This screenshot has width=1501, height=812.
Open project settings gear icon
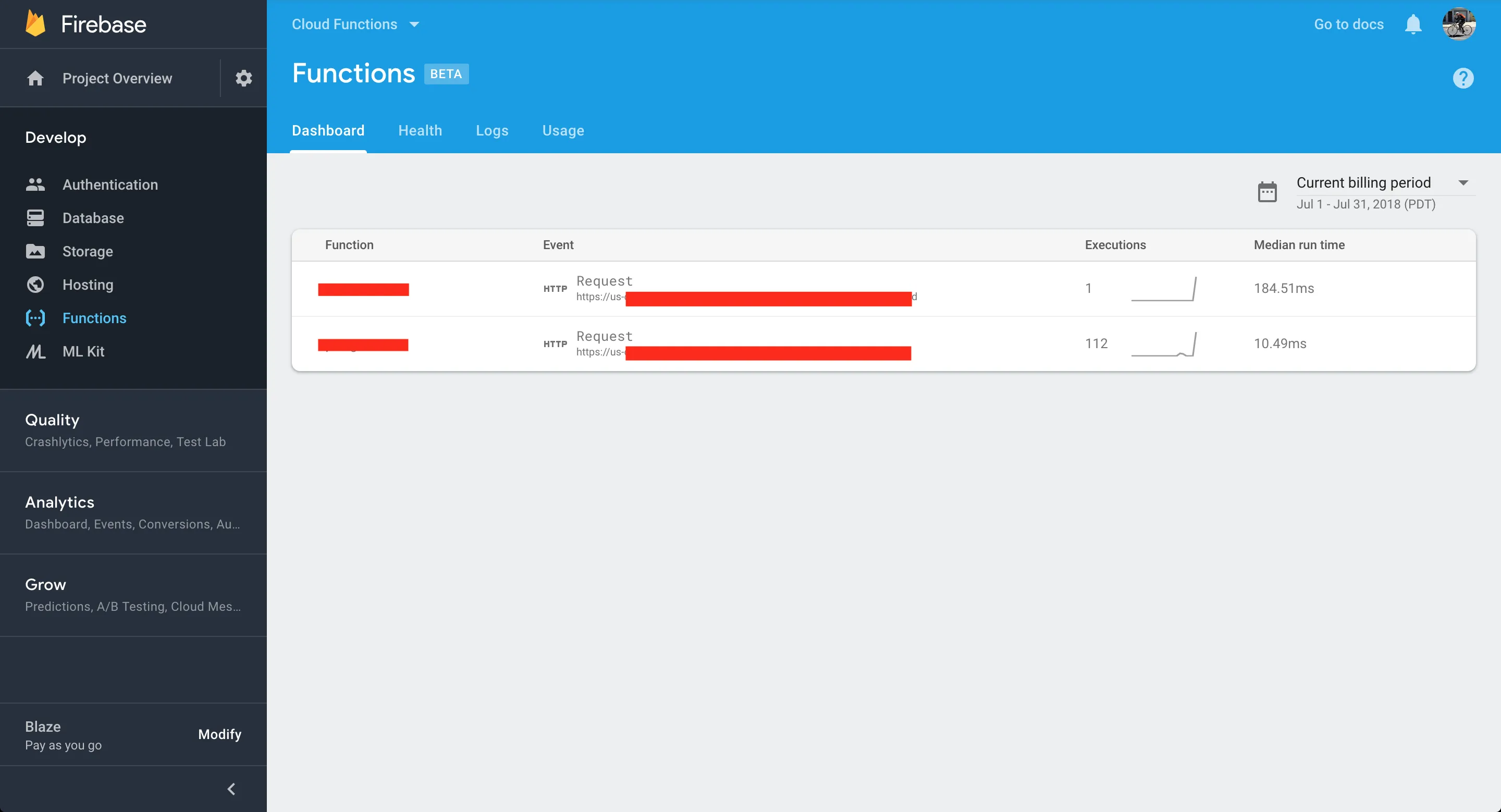point(243,78)
